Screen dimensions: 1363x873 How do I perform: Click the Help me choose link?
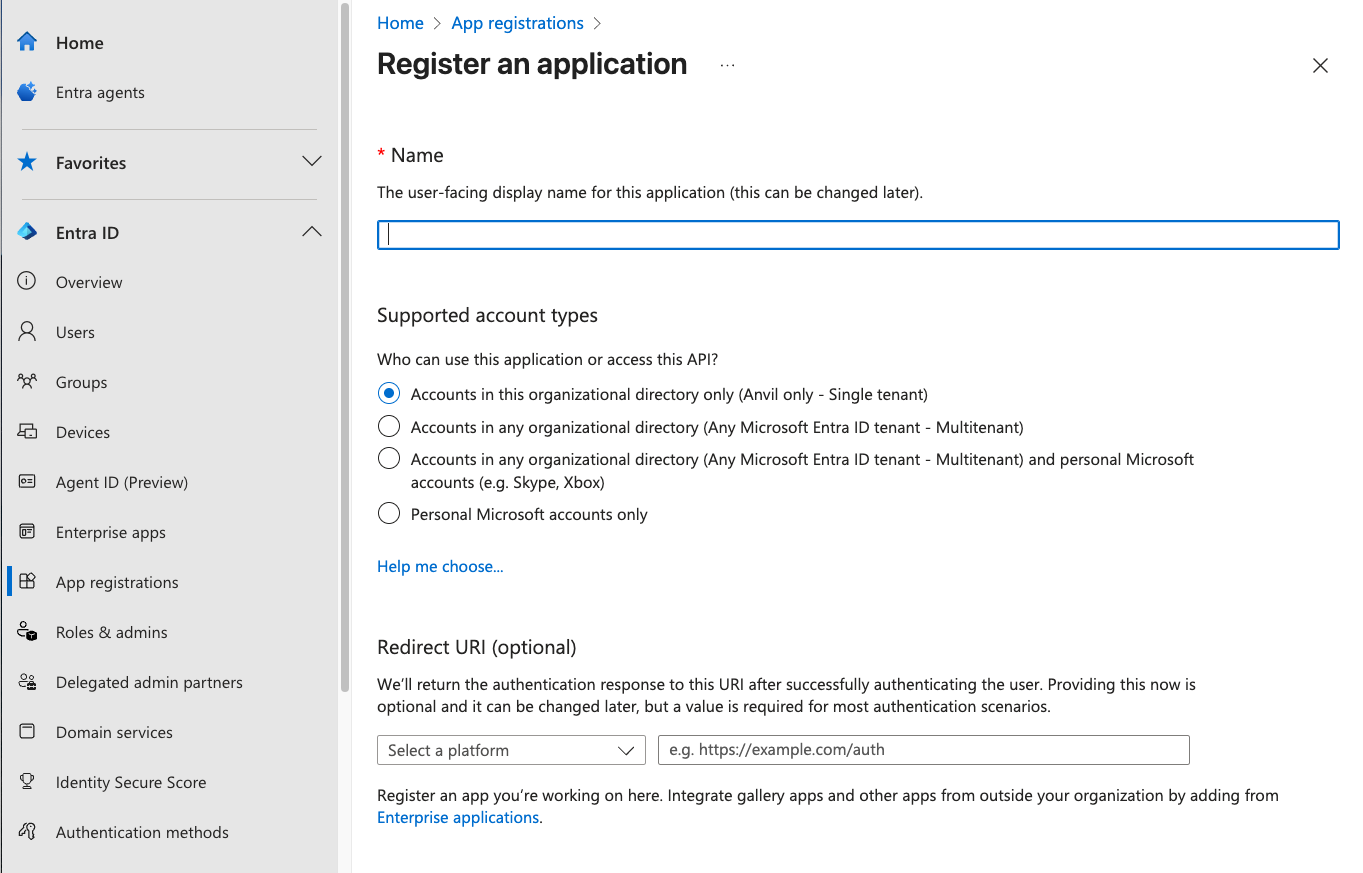tap(440, 566)
